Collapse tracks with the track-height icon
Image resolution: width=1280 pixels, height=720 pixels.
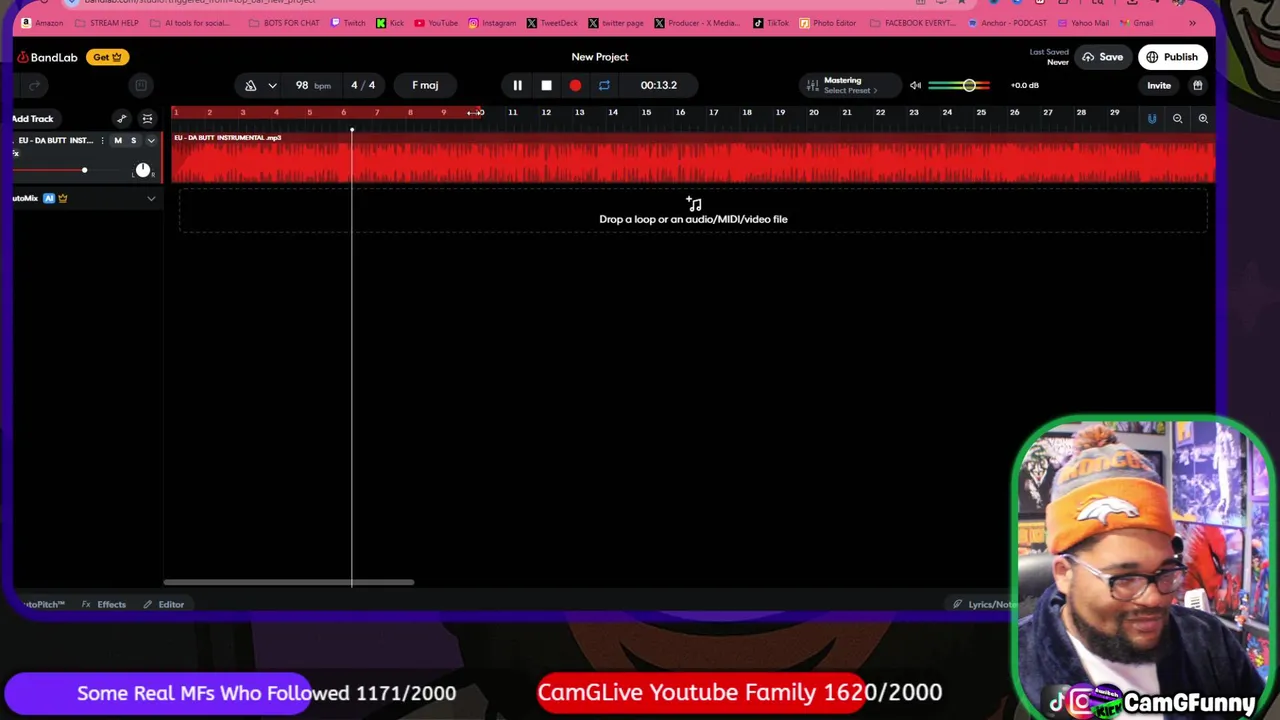pos(147,119)
